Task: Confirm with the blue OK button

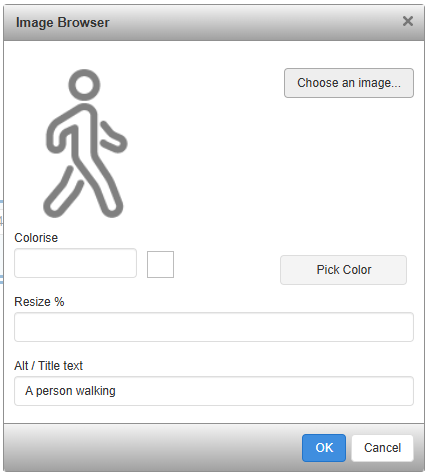Action: (x=324, y=448)
